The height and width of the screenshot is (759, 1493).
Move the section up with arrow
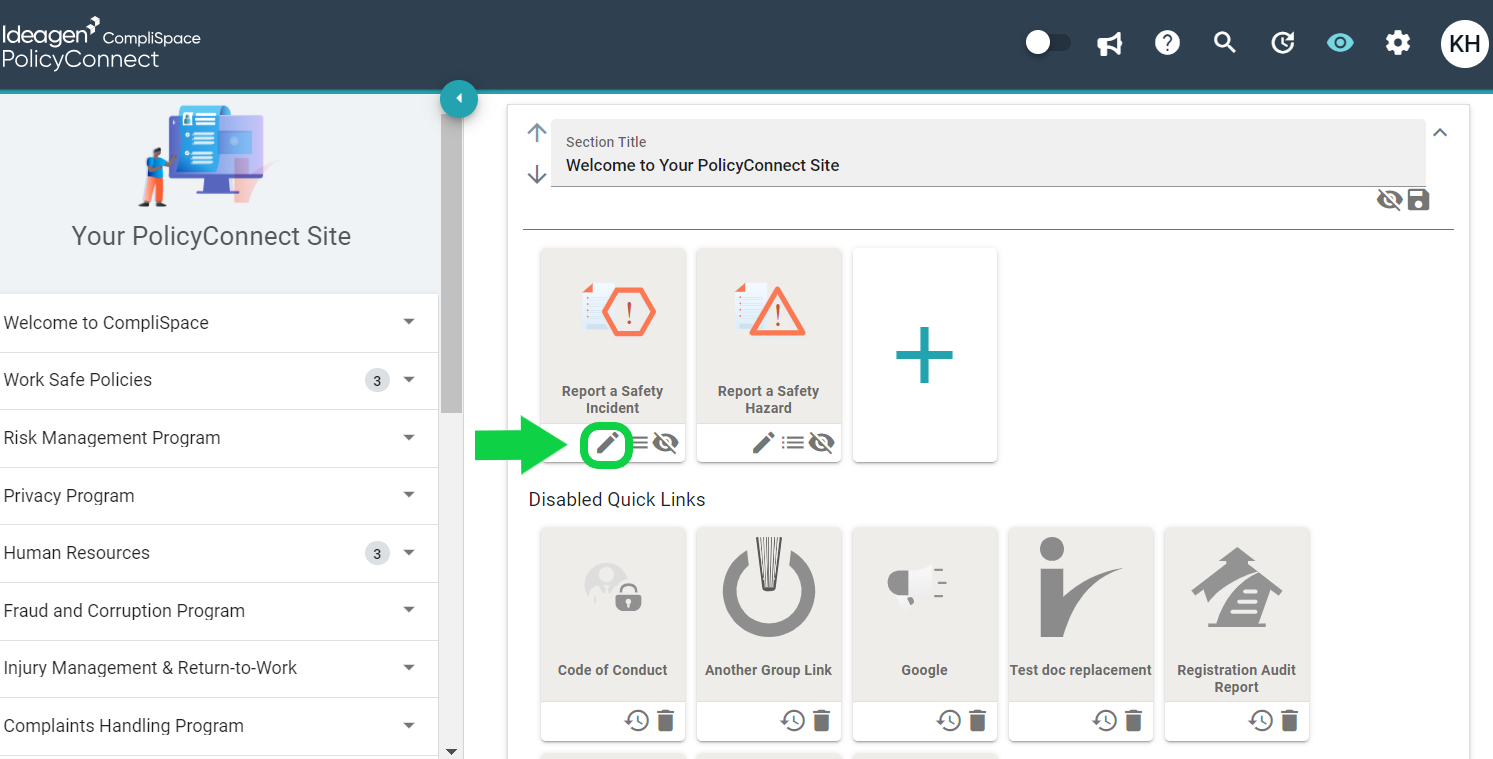tap(537, 132)
